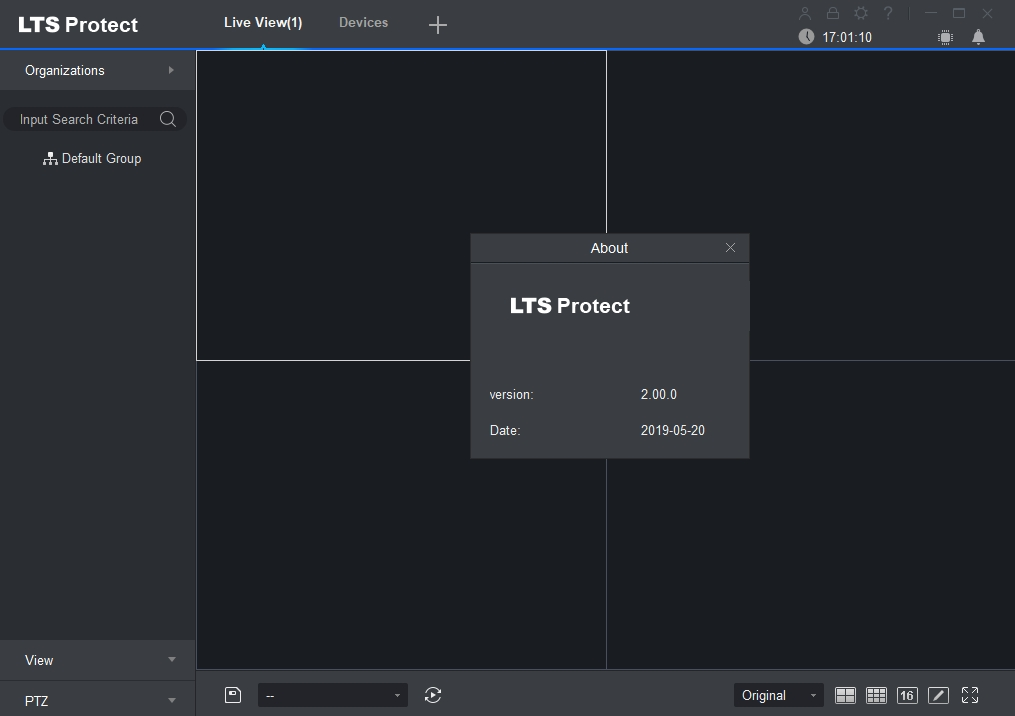The image size is (1015, 716).
Task: Switch to 4-window split layout
Action: 845,695
